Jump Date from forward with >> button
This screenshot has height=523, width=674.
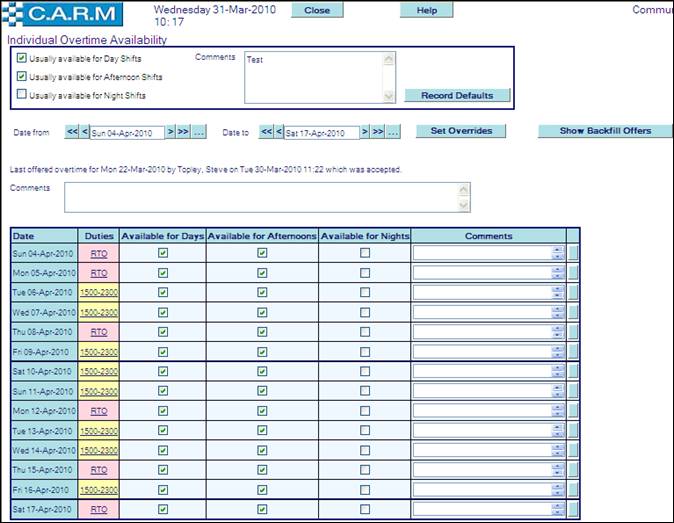(x=184, y=132)
